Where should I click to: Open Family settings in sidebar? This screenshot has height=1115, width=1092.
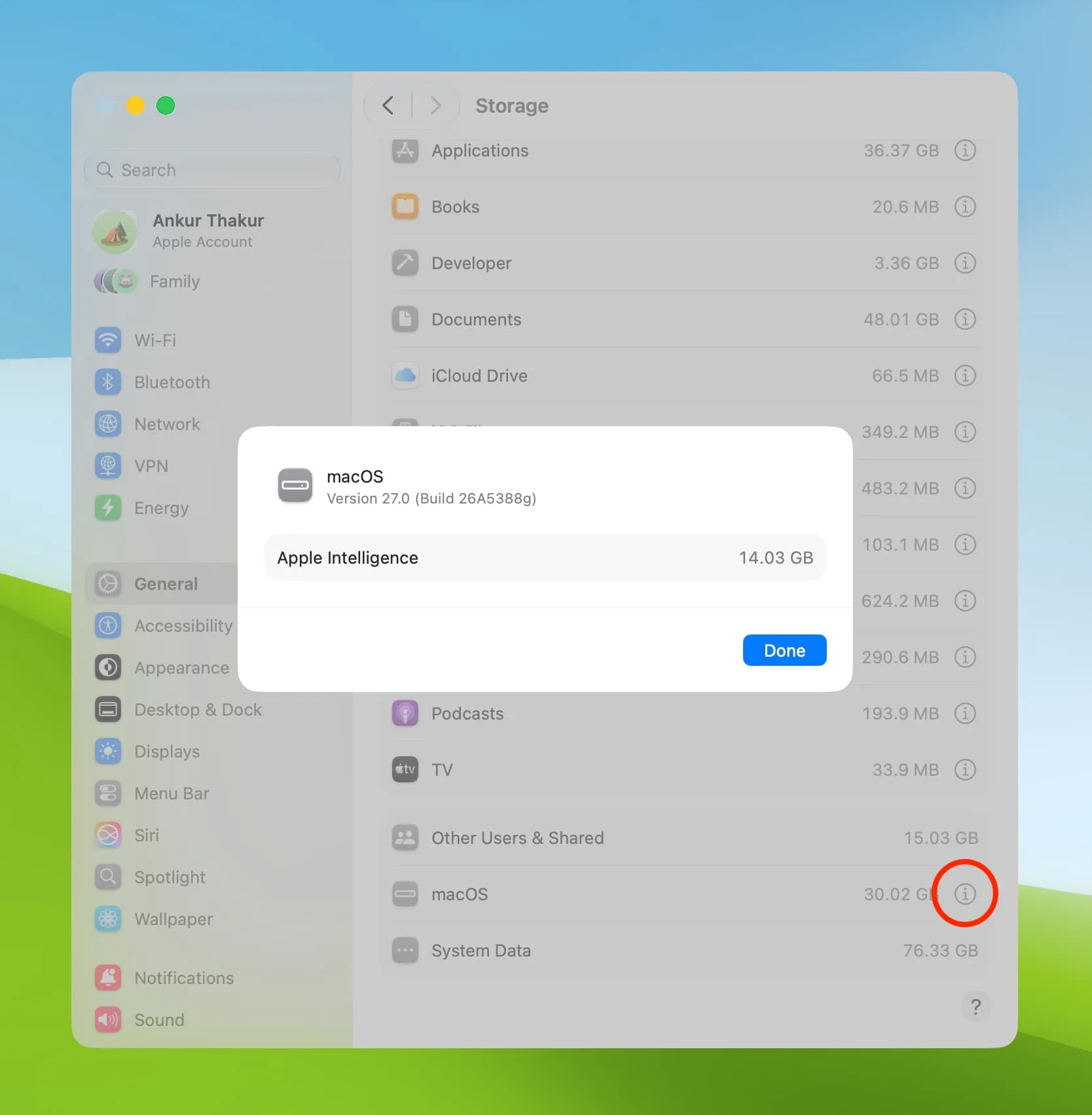pyautogui.click(x=212, y=282)
